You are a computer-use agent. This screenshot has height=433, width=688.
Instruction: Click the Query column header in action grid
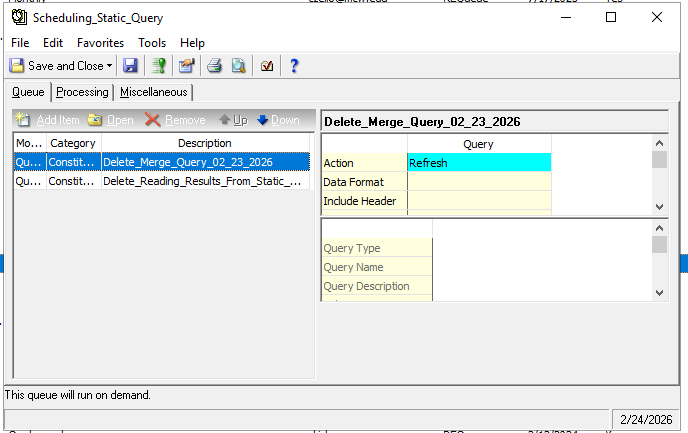pos(479,144)
